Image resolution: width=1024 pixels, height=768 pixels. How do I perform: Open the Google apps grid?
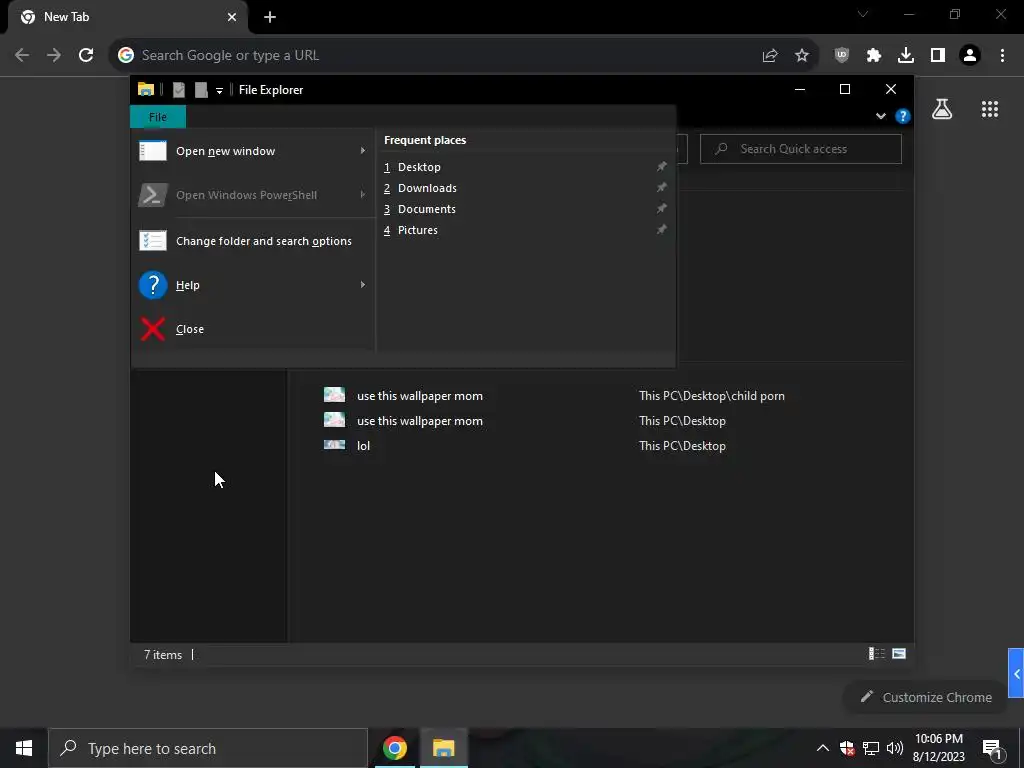tap(990, 109)
